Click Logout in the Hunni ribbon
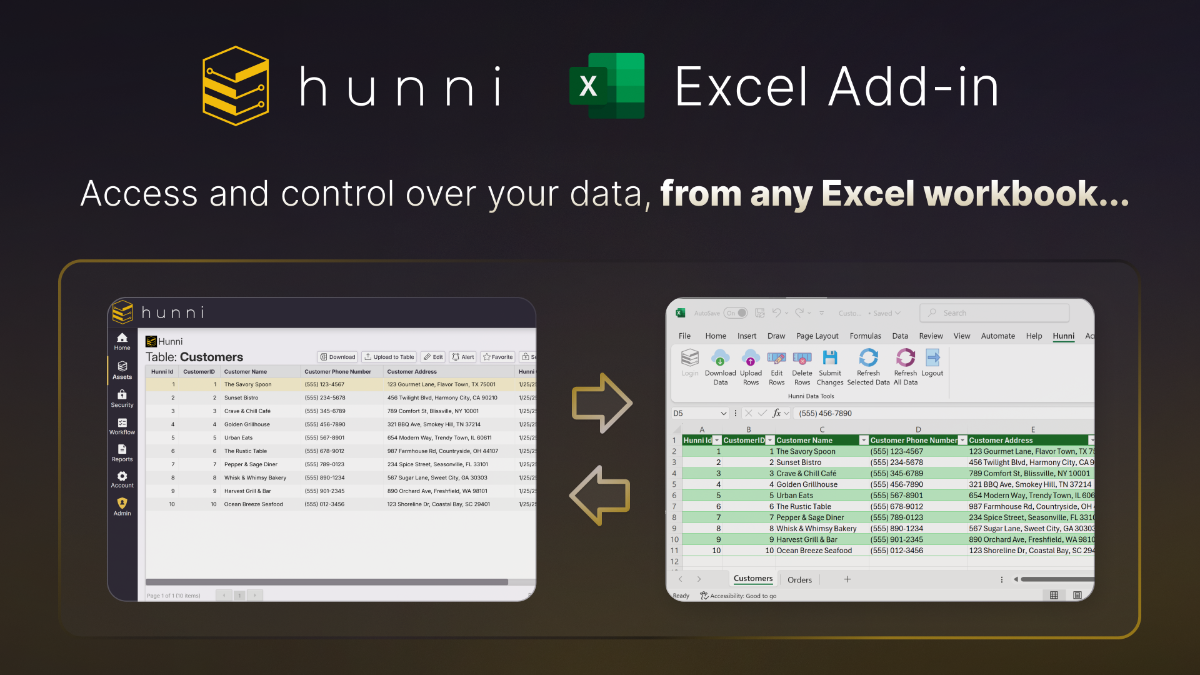Screen dimensions: 1200x675 tap(932, 362)
